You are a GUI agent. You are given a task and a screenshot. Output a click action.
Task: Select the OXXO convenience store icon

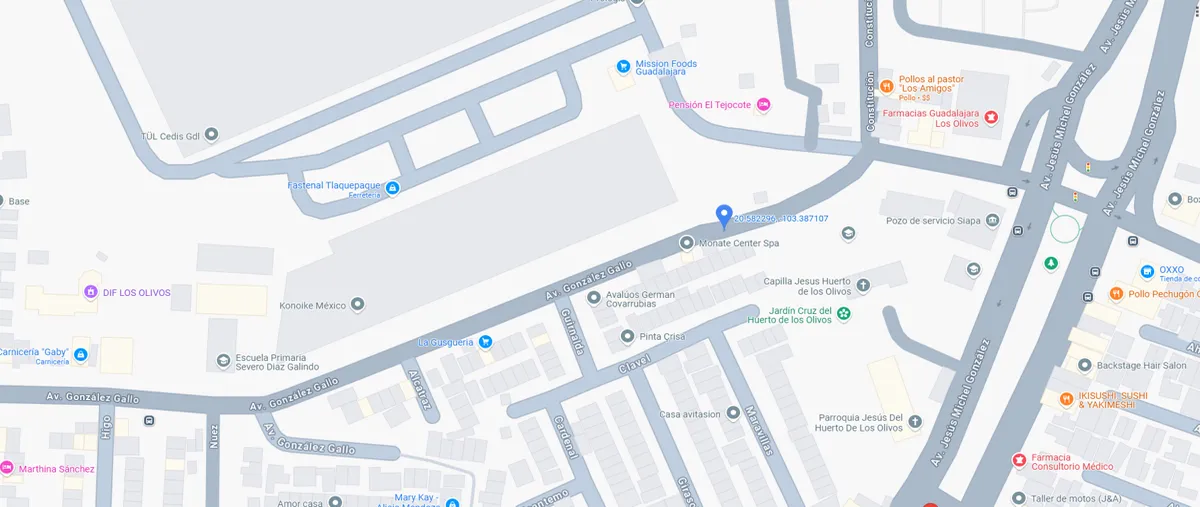coord(1147,272)
